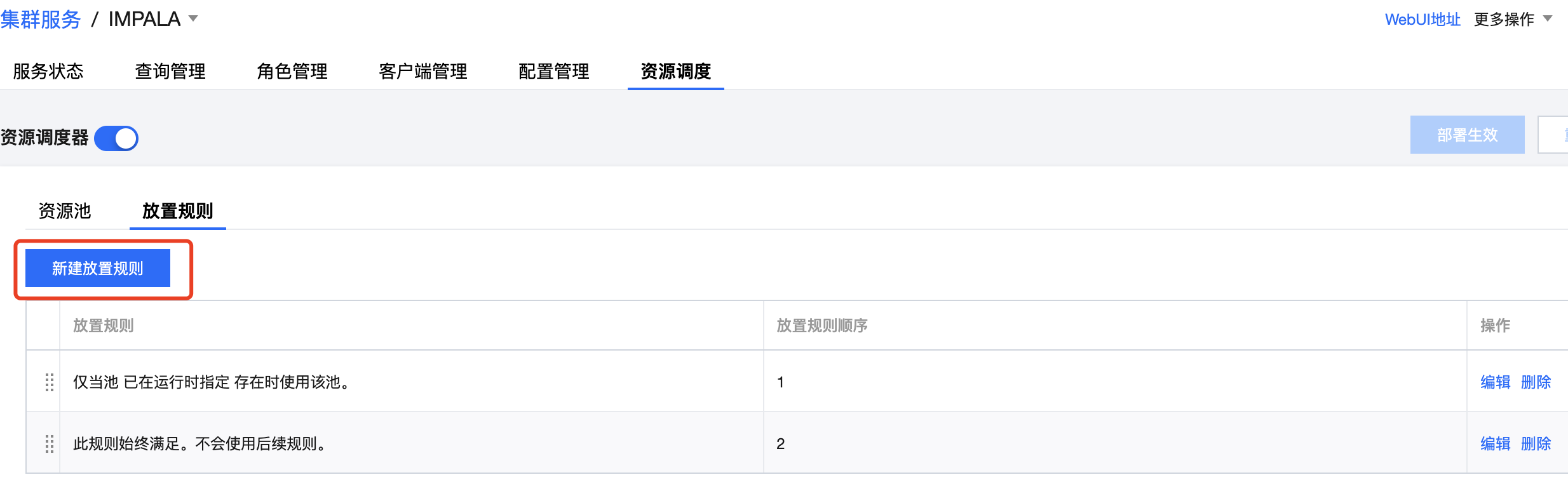Open the WebUI地址 link
This screenshot has height=503, width=1568.
[1423, 20]
